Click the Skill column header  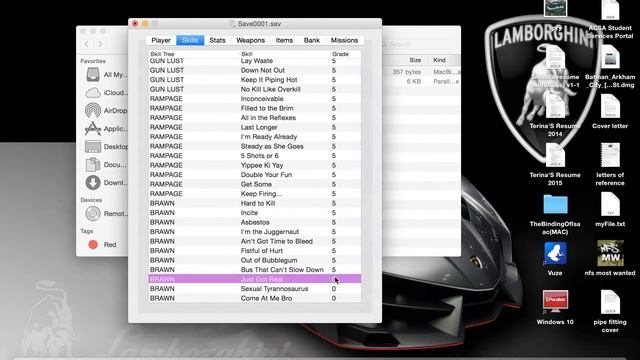click(247, 54)
